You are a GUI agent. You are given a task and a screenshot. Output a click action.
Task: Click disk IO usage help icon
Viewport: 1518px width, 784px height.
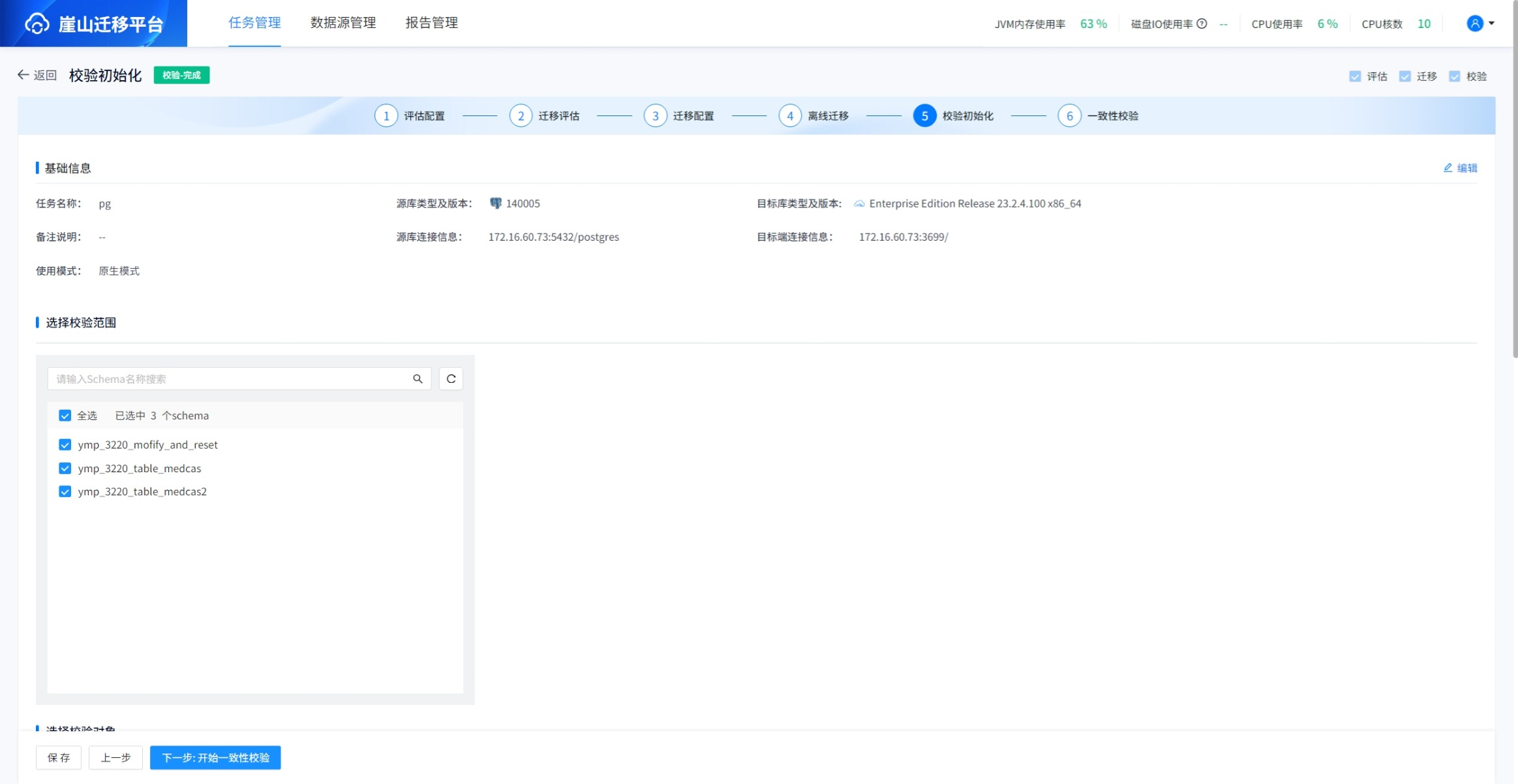1202,24
